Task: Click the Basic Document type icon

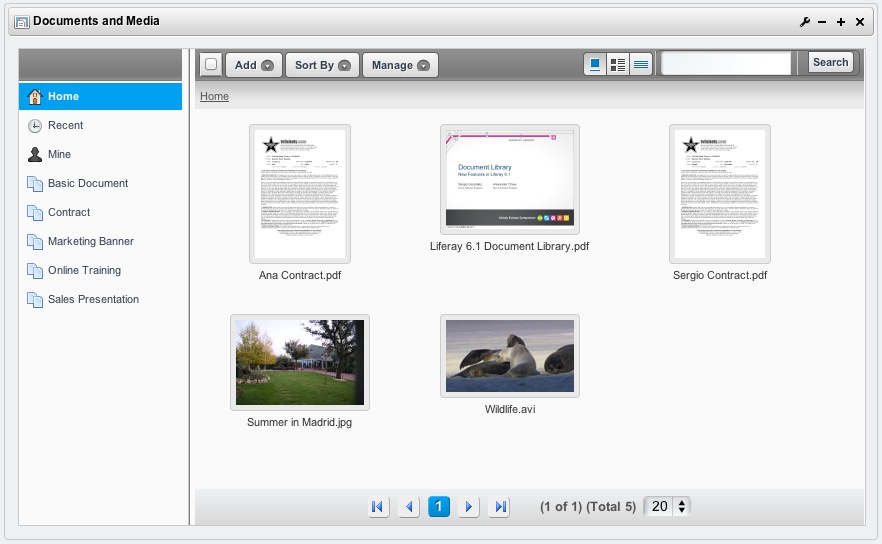Action: pos(35,183)
